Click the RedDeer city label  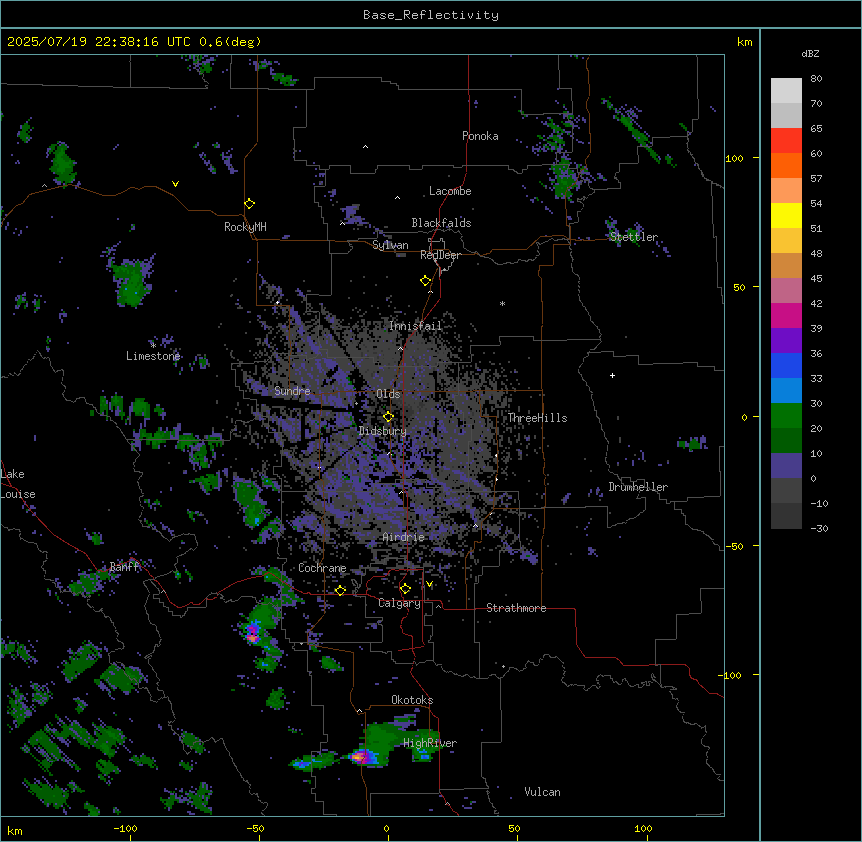[440, 255]
